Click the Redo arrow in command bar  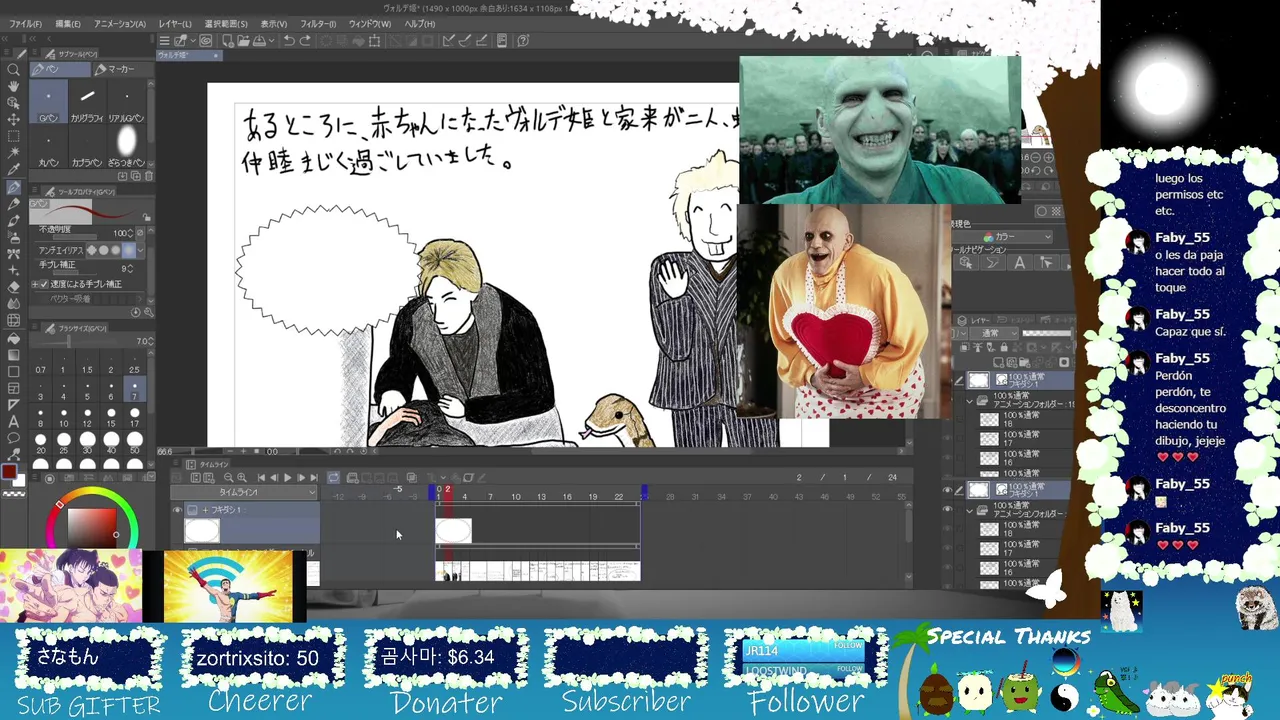tap(305, 41)
